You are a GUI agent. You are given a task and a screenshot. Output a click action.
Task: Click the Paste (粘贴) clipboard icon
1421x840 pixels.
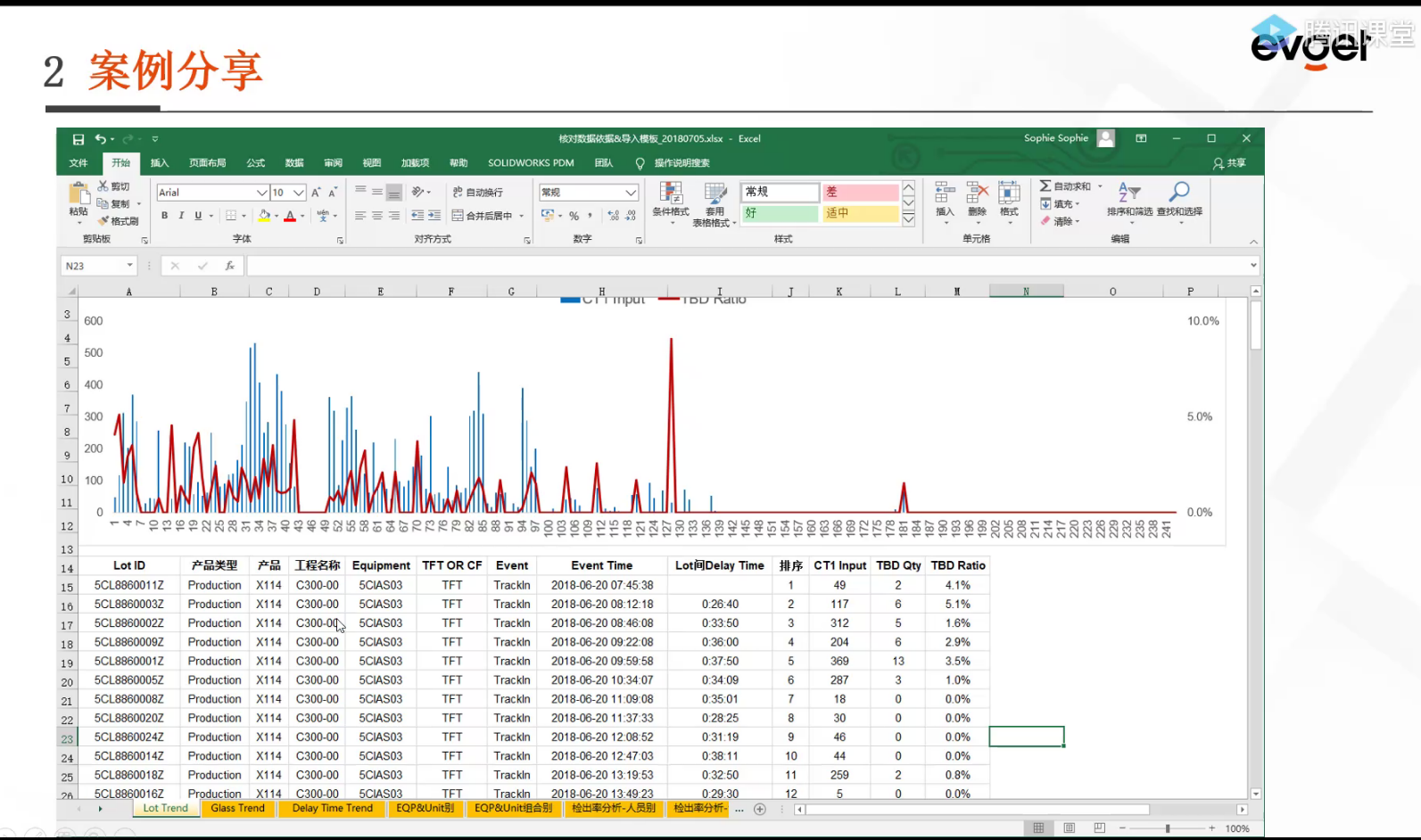click(x=78, y=193)
